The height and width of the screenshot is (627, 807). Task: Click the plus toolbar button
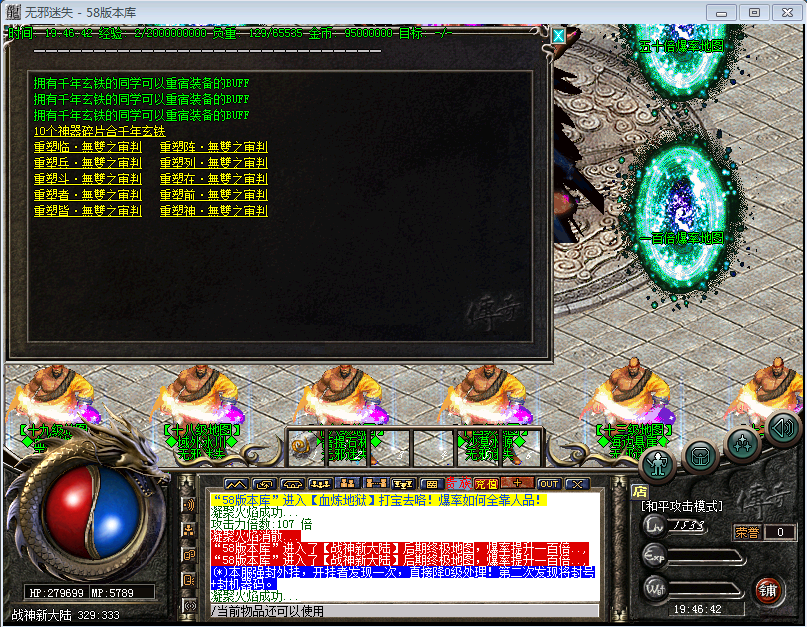(518, 483)
